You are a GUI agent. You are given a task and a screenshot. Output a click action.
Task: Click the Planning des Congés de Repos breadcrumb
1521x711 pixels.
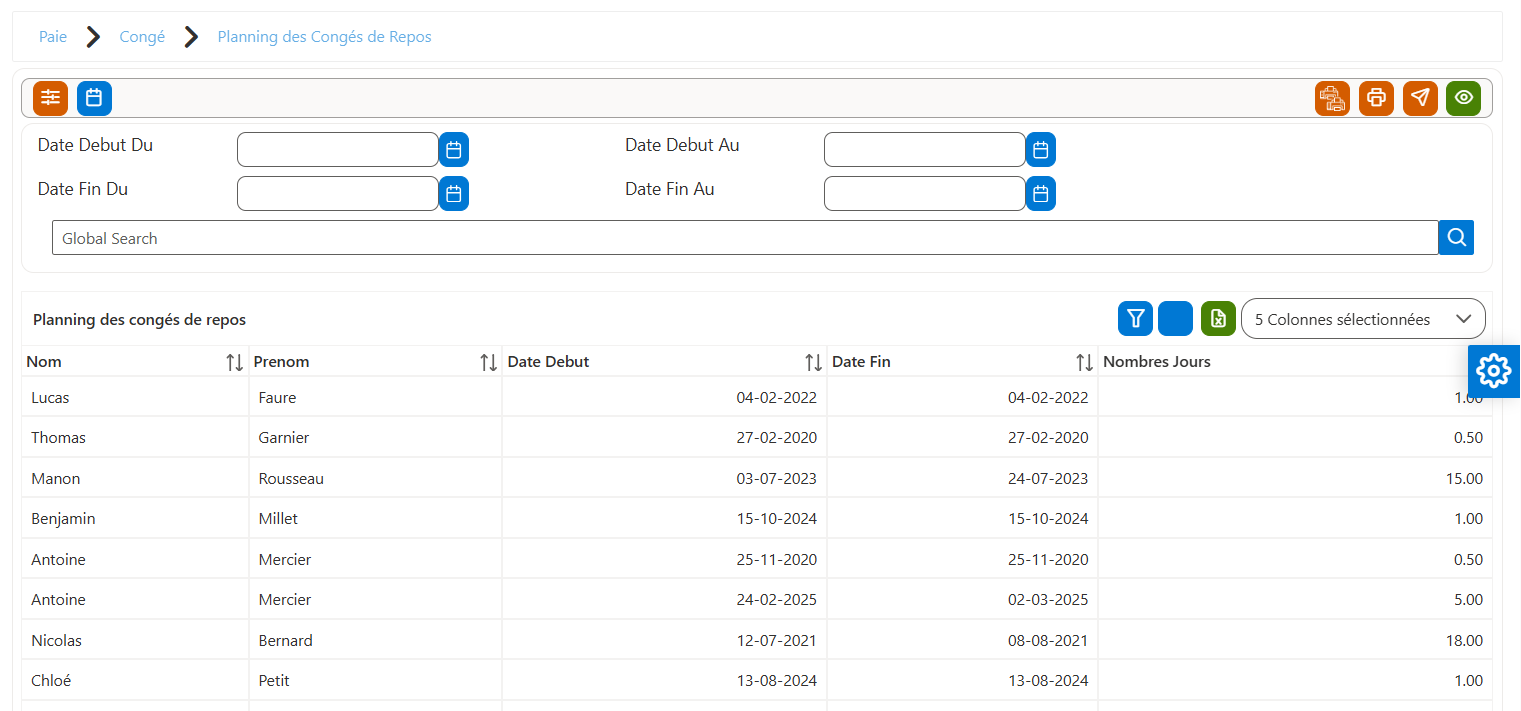[325, 37]
